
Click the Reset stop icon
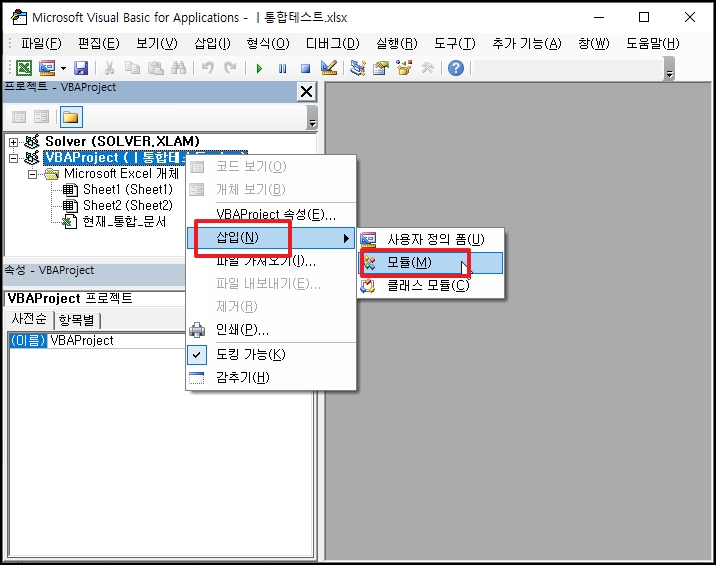coord(305,69)
